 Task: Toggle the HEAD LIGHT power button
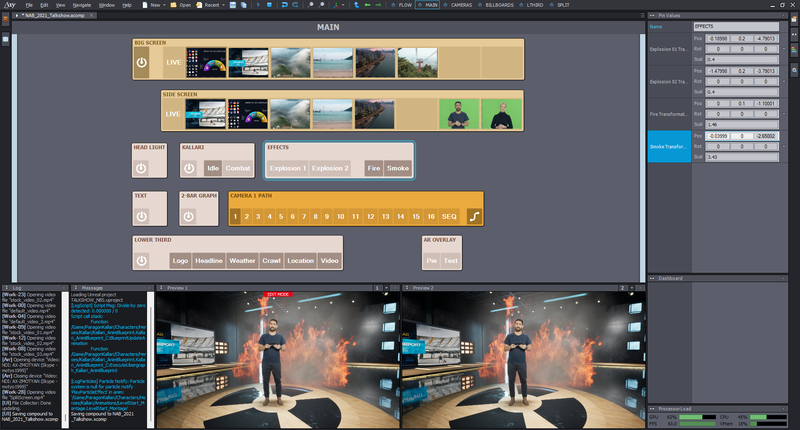click(x=142, y=168)
